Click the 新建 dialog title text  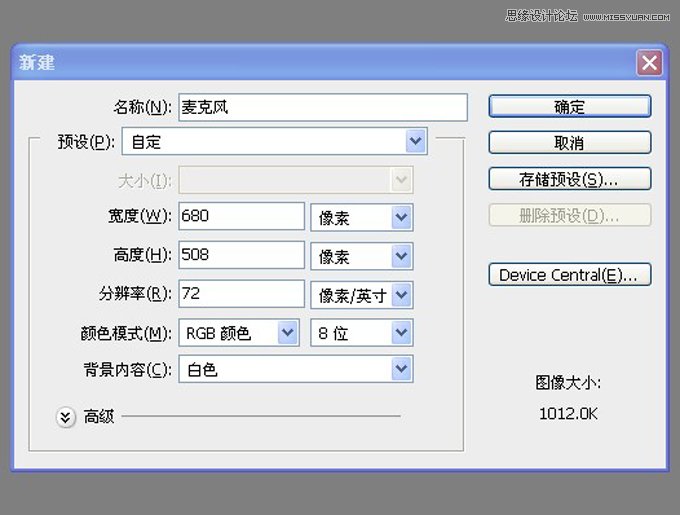pos(37,63)
